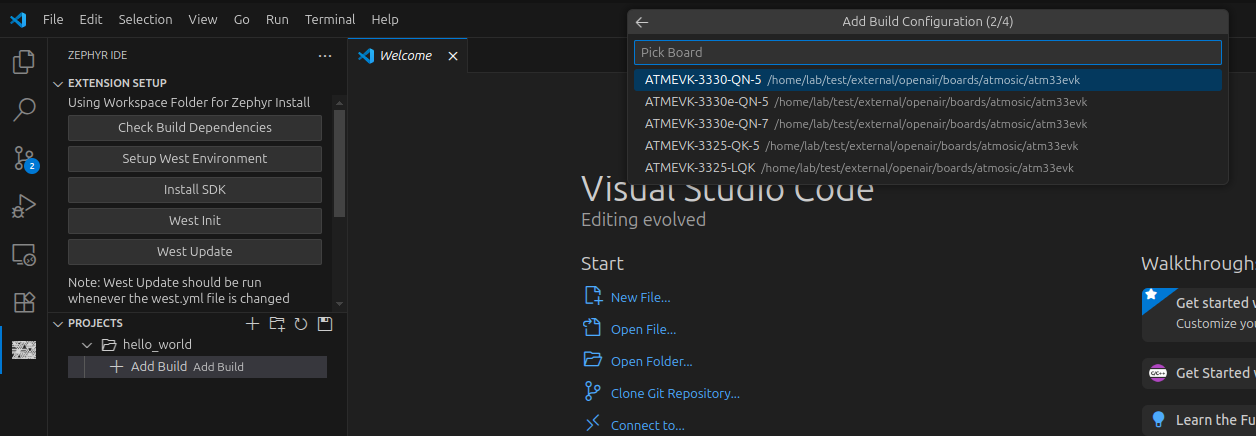Open the Help menu

click(x=384, y=19)
